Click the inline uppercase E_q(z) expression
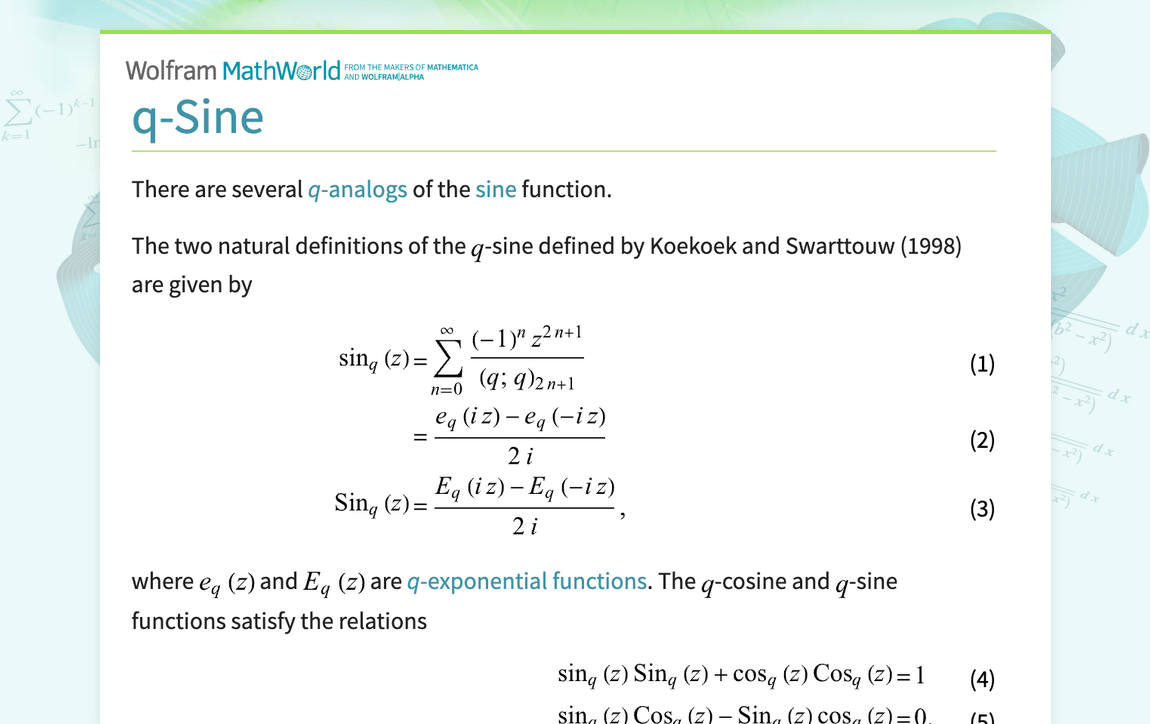Viewport: 1150px width, 724px height. coord(334,582)
